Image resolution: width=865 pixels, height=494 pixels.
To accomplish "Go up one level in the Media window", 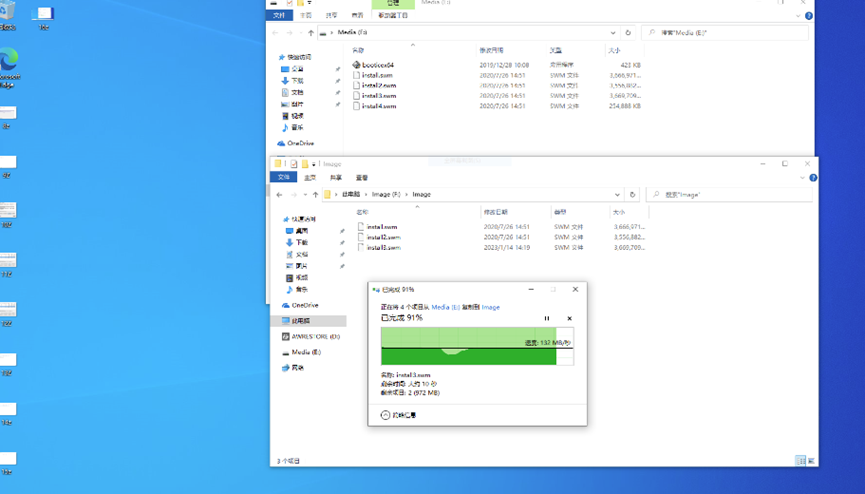I will 311,33.
